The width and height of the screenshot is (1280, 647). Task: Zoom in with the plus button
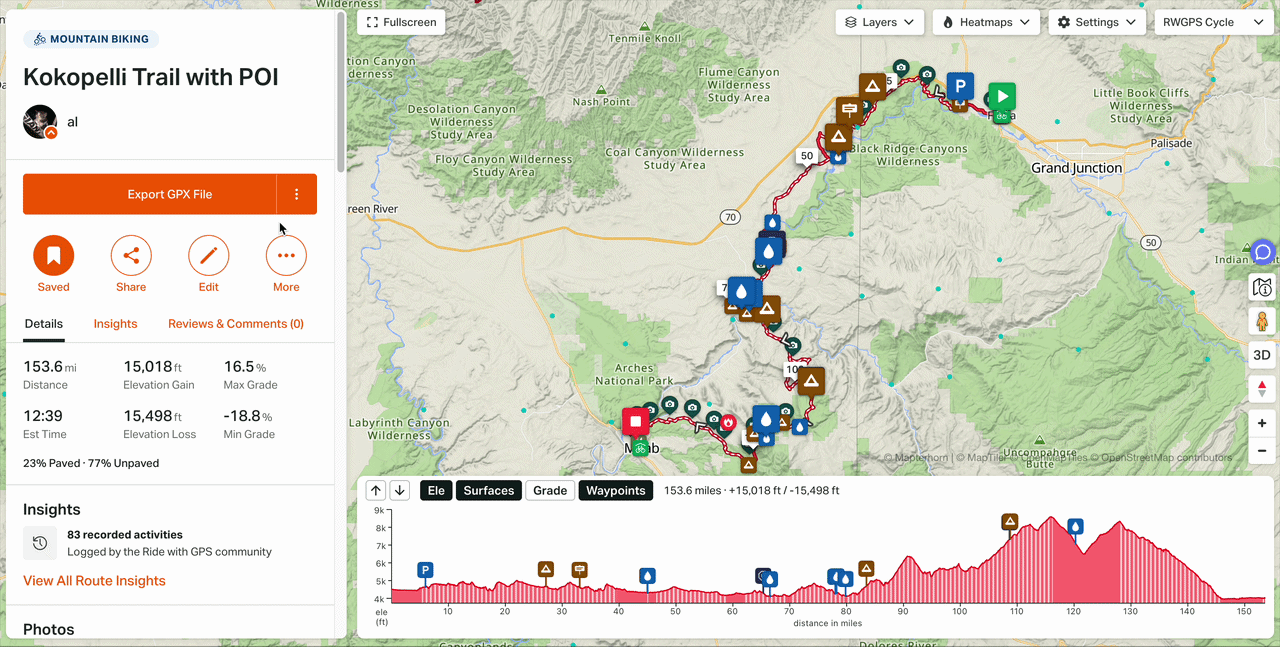[1262, 424]
